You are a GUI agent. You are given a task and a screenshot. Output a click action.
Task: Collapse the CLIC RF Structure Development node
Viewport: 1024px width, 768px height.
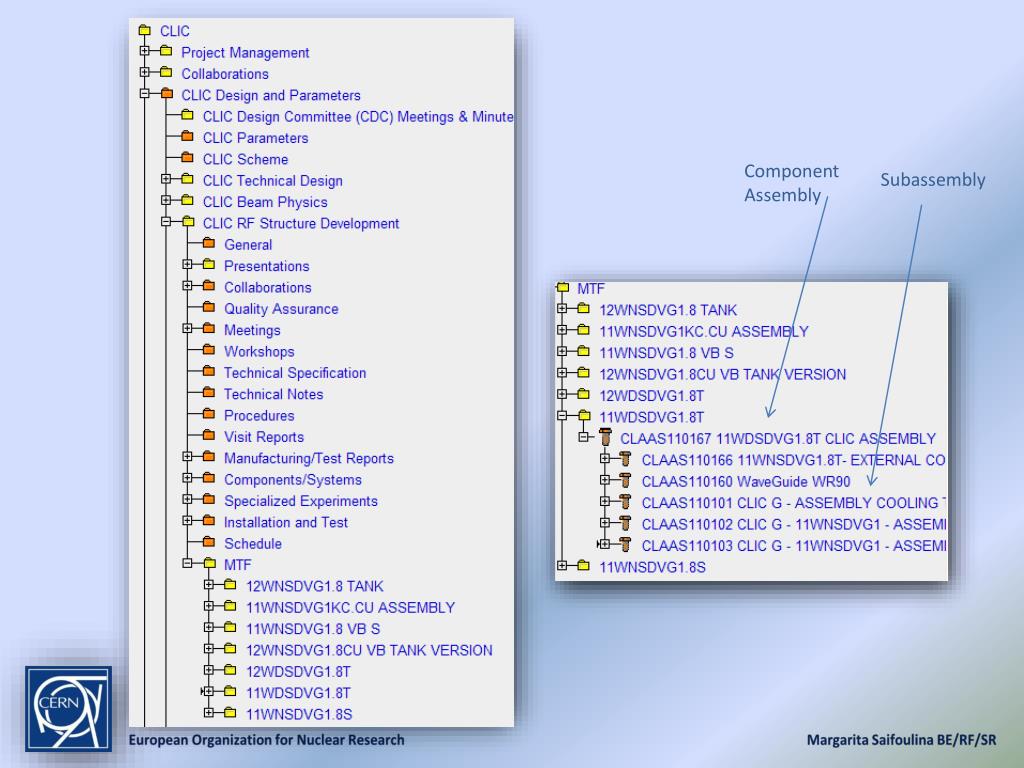[x=166, y=222]
